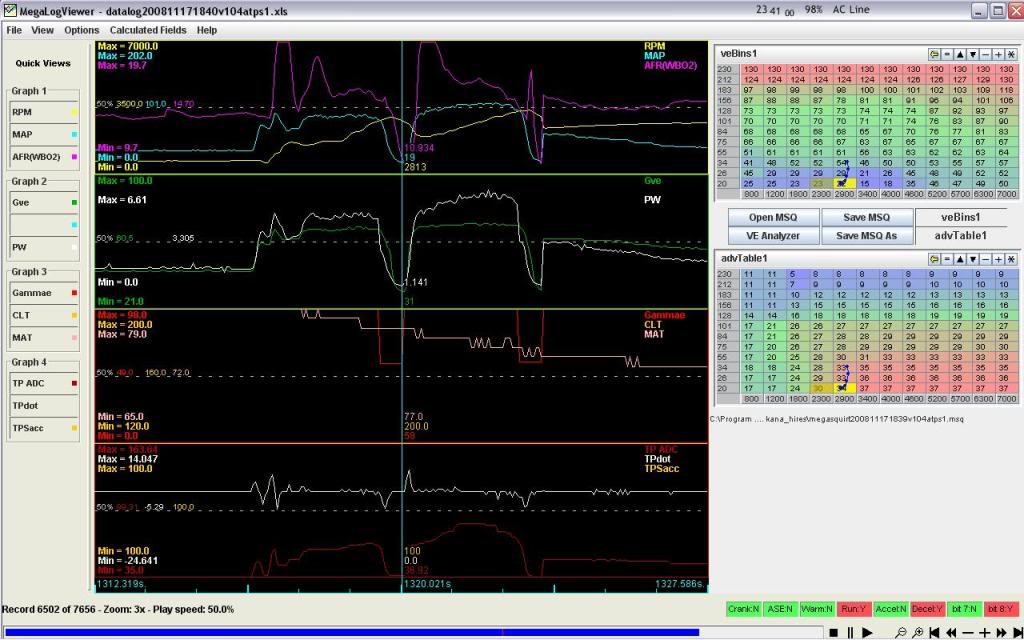Image resolution: width=1024 pixels, height=640 pixels.
Task: Toggle the Run:Y status indicator
Action: click(854, 608)
